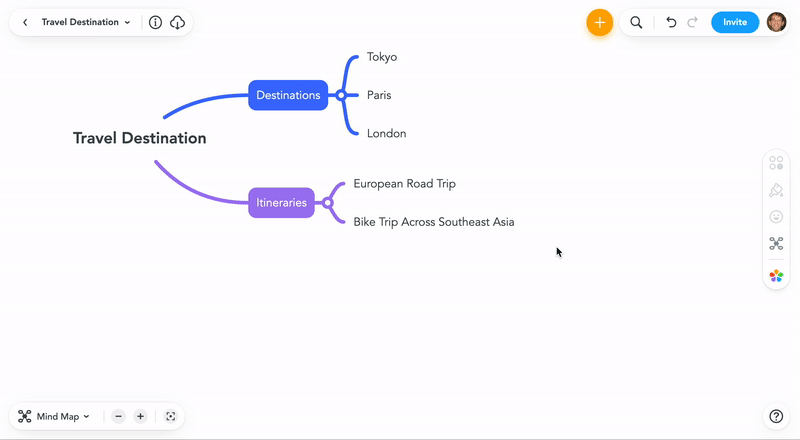800x440 pixels.
Task: Click the orange add plus button
Action: (x=599, y=22)
